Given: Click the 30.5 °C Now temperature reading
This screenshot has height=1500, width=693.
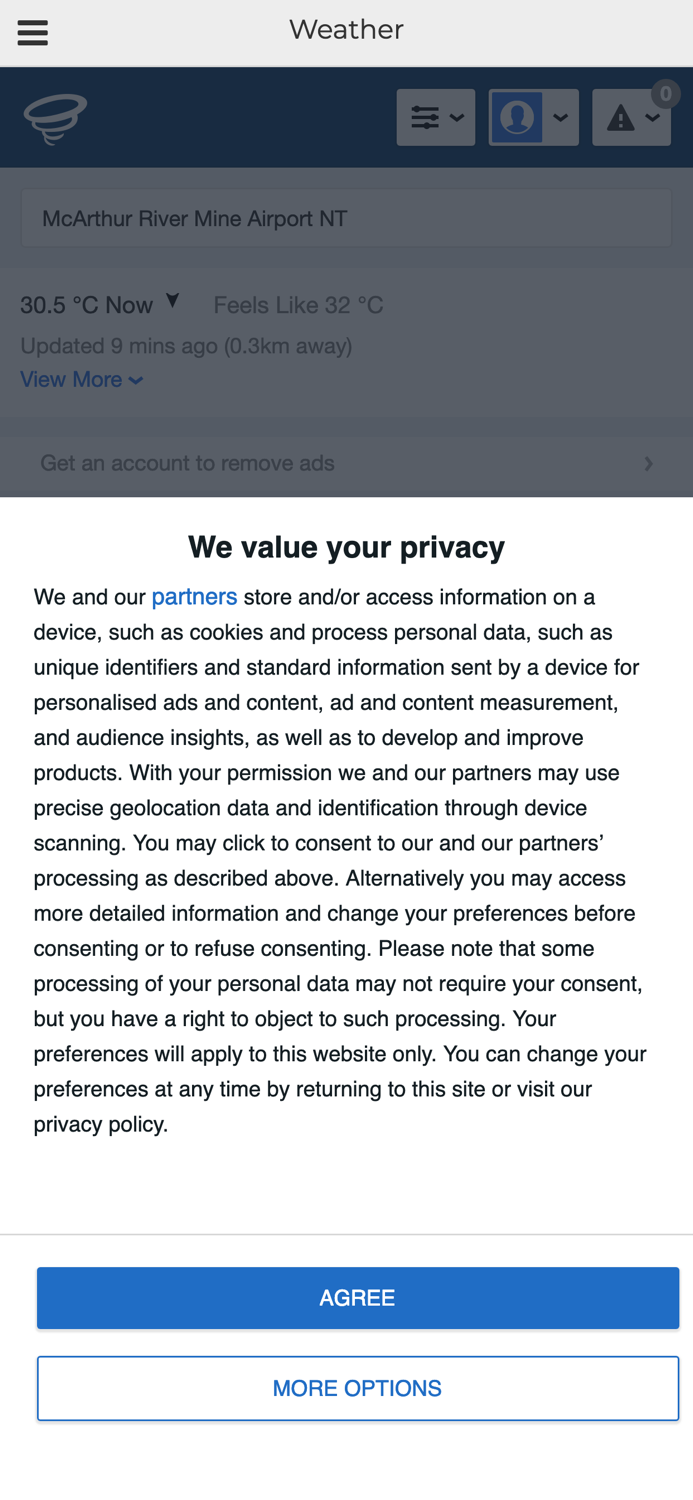Looking at the screenshot, I should [x=87, y=305].
